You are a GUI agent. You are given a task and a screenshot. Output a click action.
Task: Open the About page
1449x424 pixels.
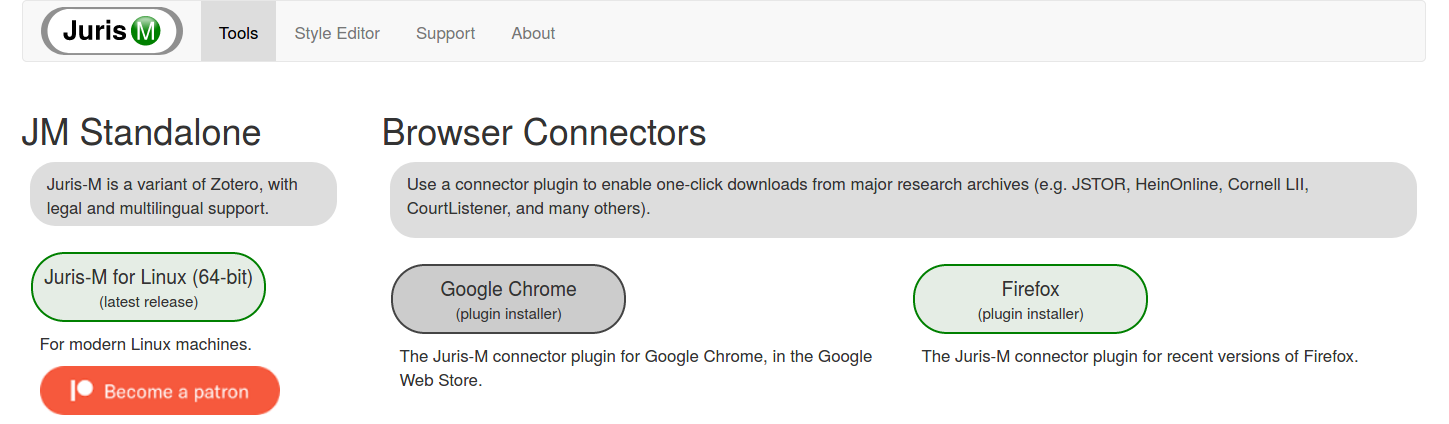coord(533,33)
